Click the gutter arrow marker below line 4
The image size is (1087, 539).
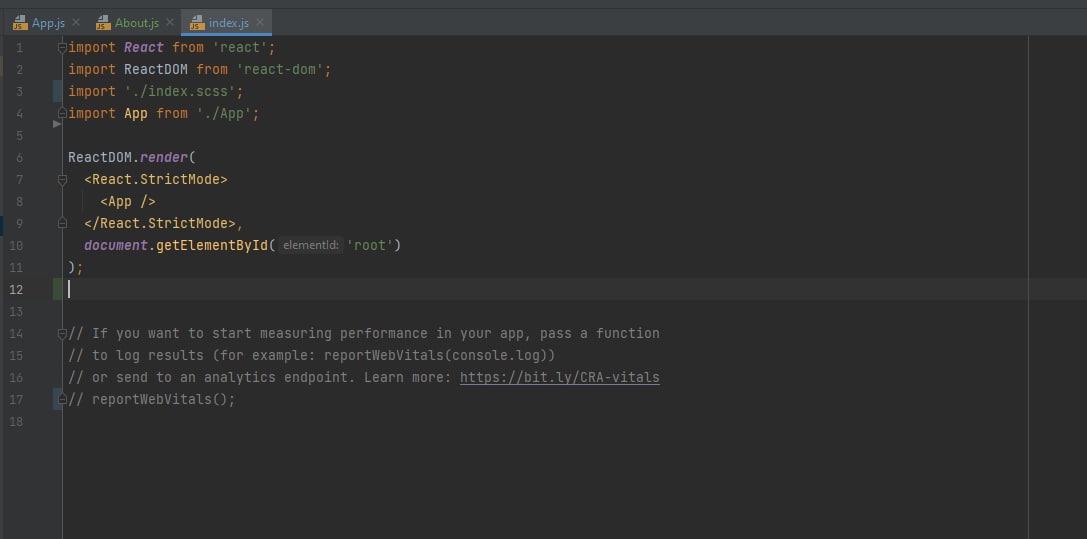(57, 124)
